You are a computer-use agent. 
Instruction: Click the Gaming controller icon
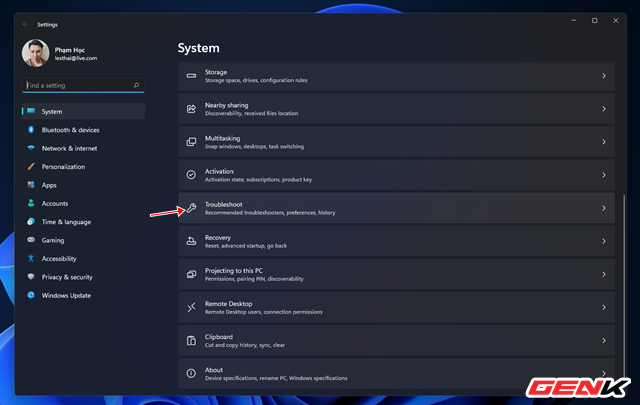pos(31,240)
